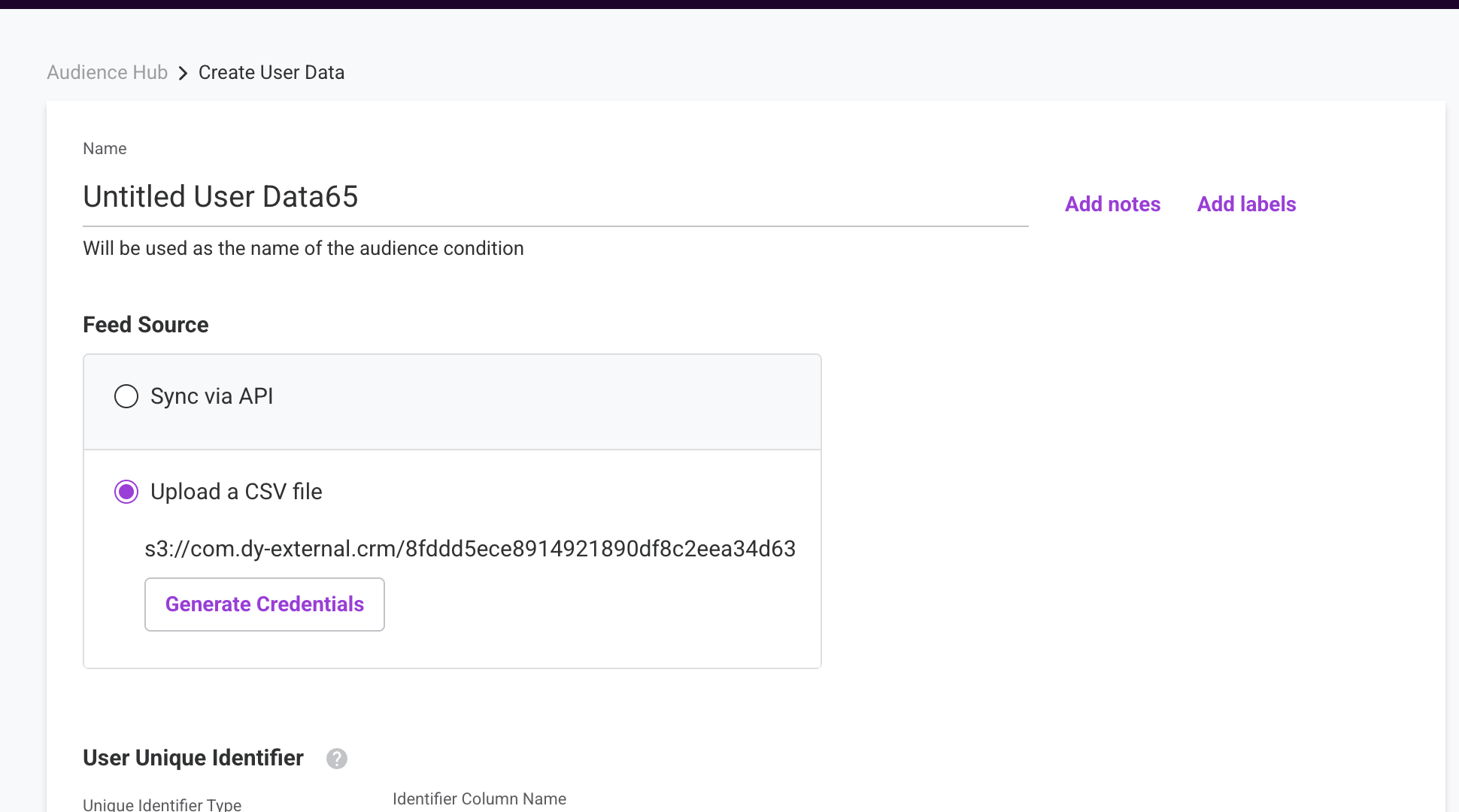Select the Upload a CSV file radio

(x=126, y=492)
